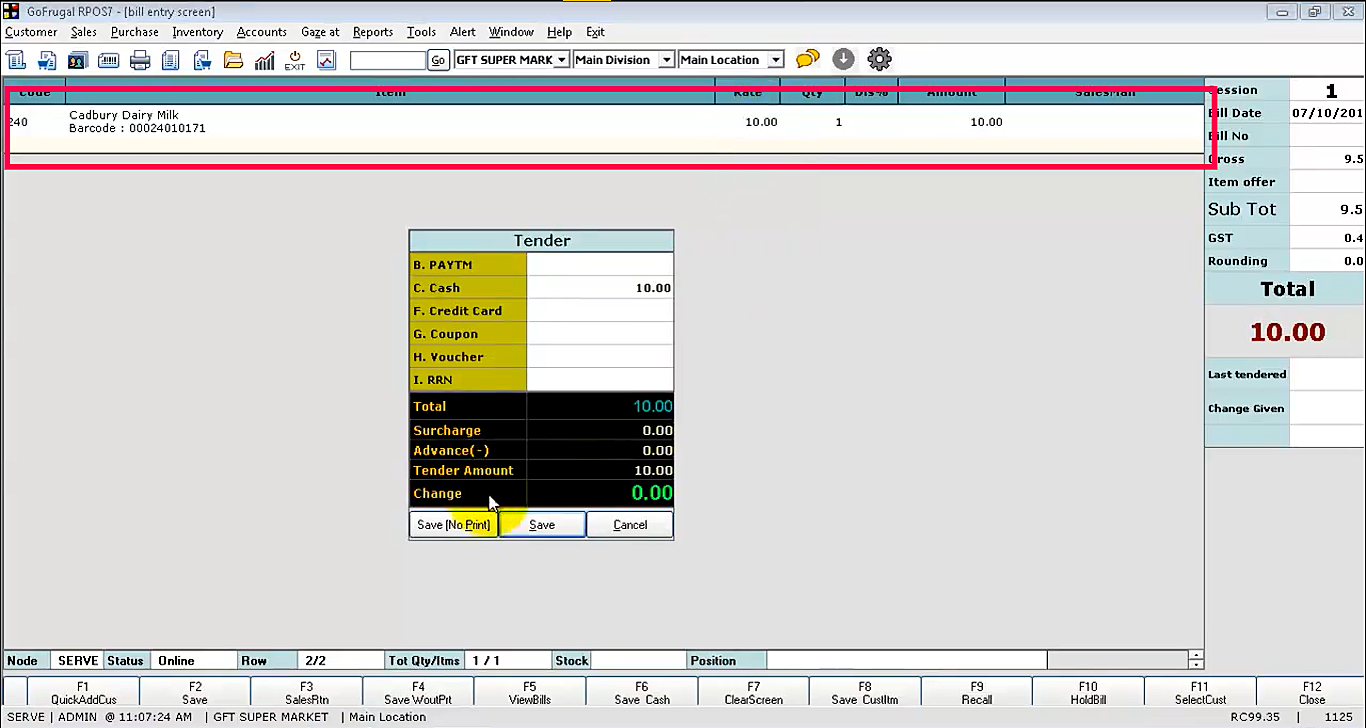Open the Accounts menu
This screenshot has height=728, width=1366.
(262, 32)
